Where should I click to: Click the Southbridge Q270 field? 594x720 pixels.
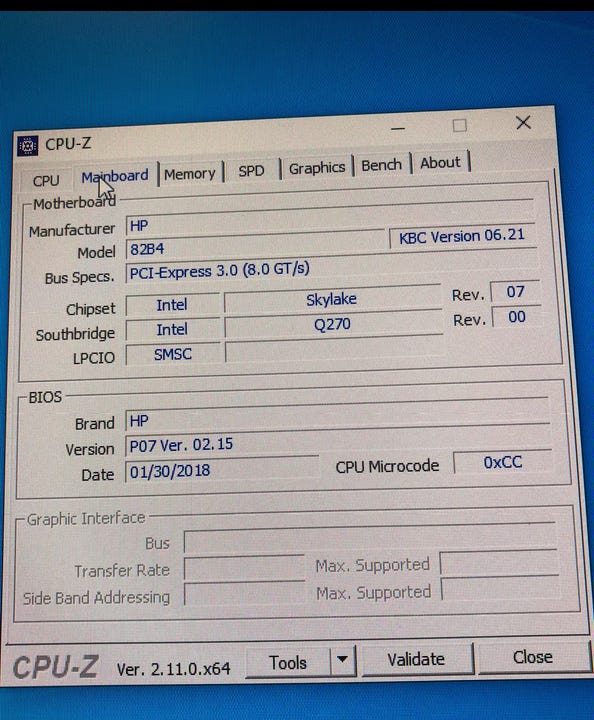[x=333, y=325]
